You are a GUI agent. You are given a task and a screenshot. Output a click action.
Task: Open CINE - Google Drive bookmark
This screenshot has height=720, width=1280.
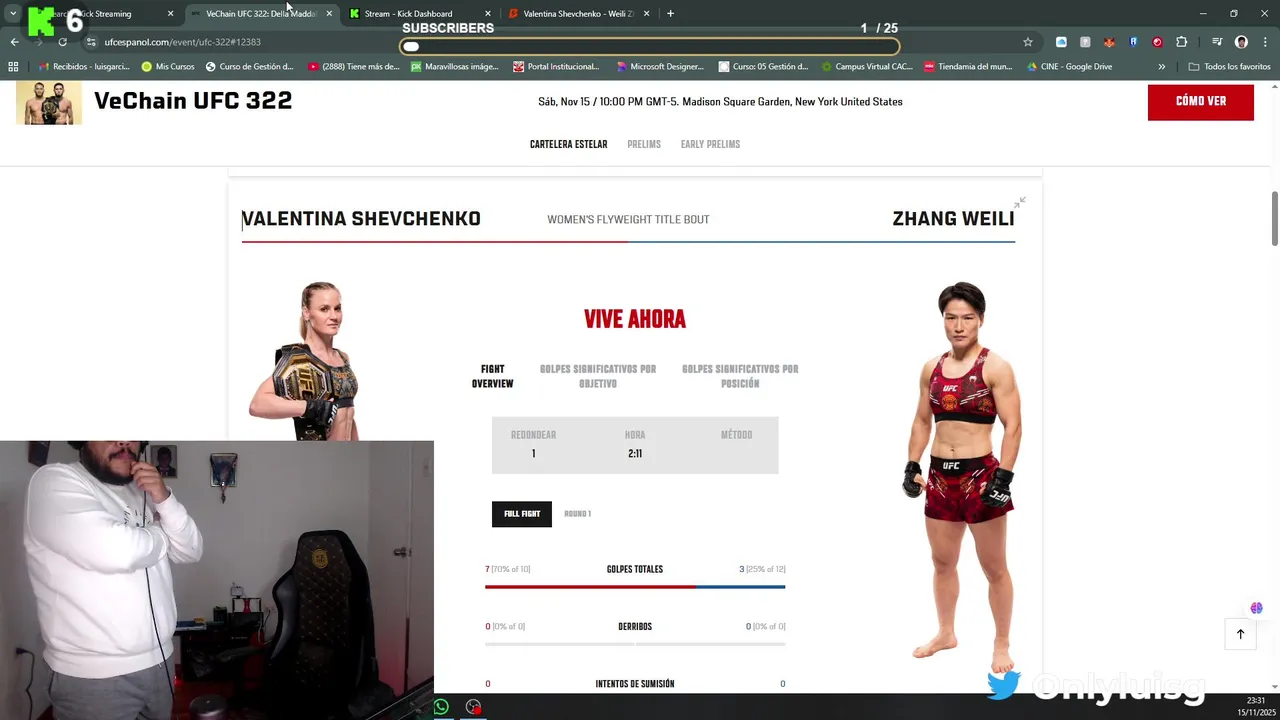point(1069,67)
